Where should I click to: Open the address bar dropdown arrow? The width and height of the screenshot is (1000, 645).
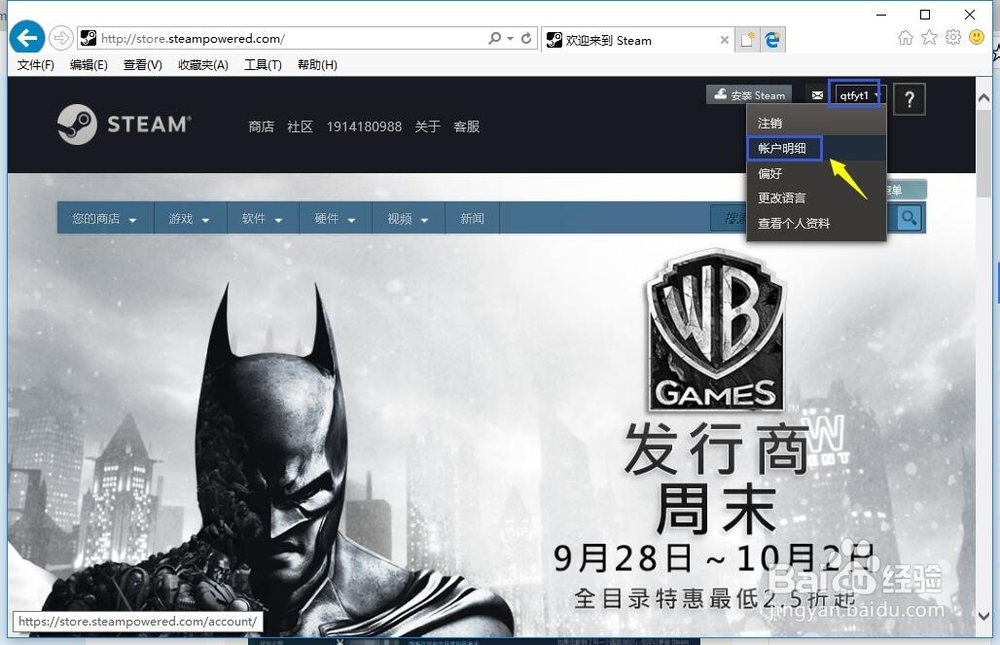click(x=510, y=39)
